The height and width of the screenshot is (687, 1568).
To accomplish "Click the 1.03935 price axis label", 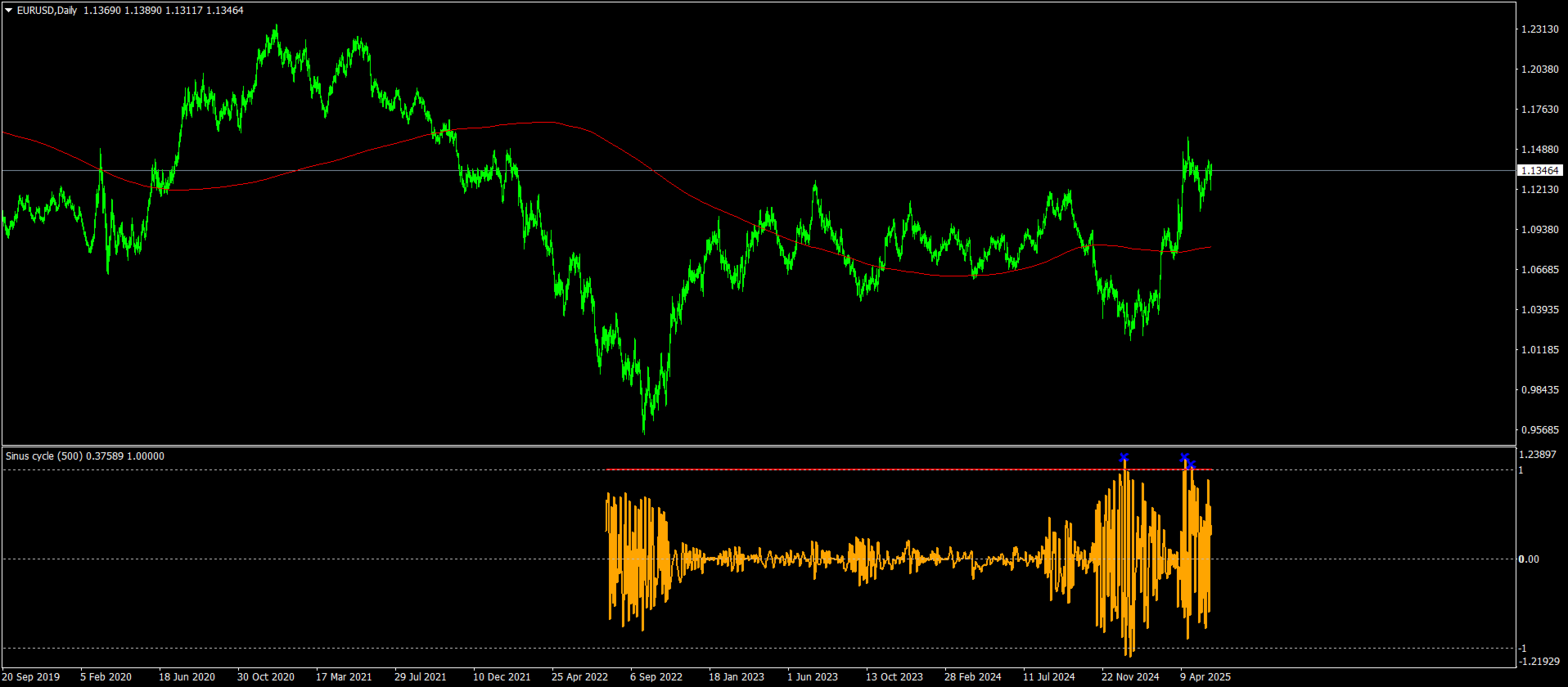I will 1539,310.
